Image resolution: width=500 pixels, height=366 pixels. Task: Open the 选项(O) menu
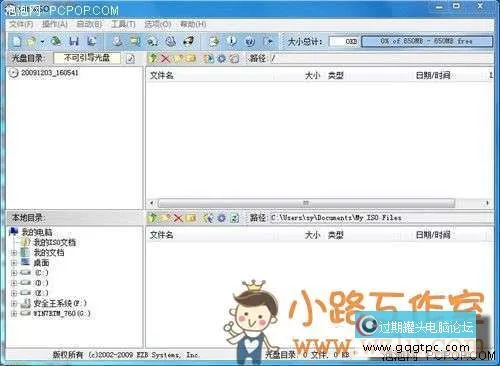click(158, 24)
